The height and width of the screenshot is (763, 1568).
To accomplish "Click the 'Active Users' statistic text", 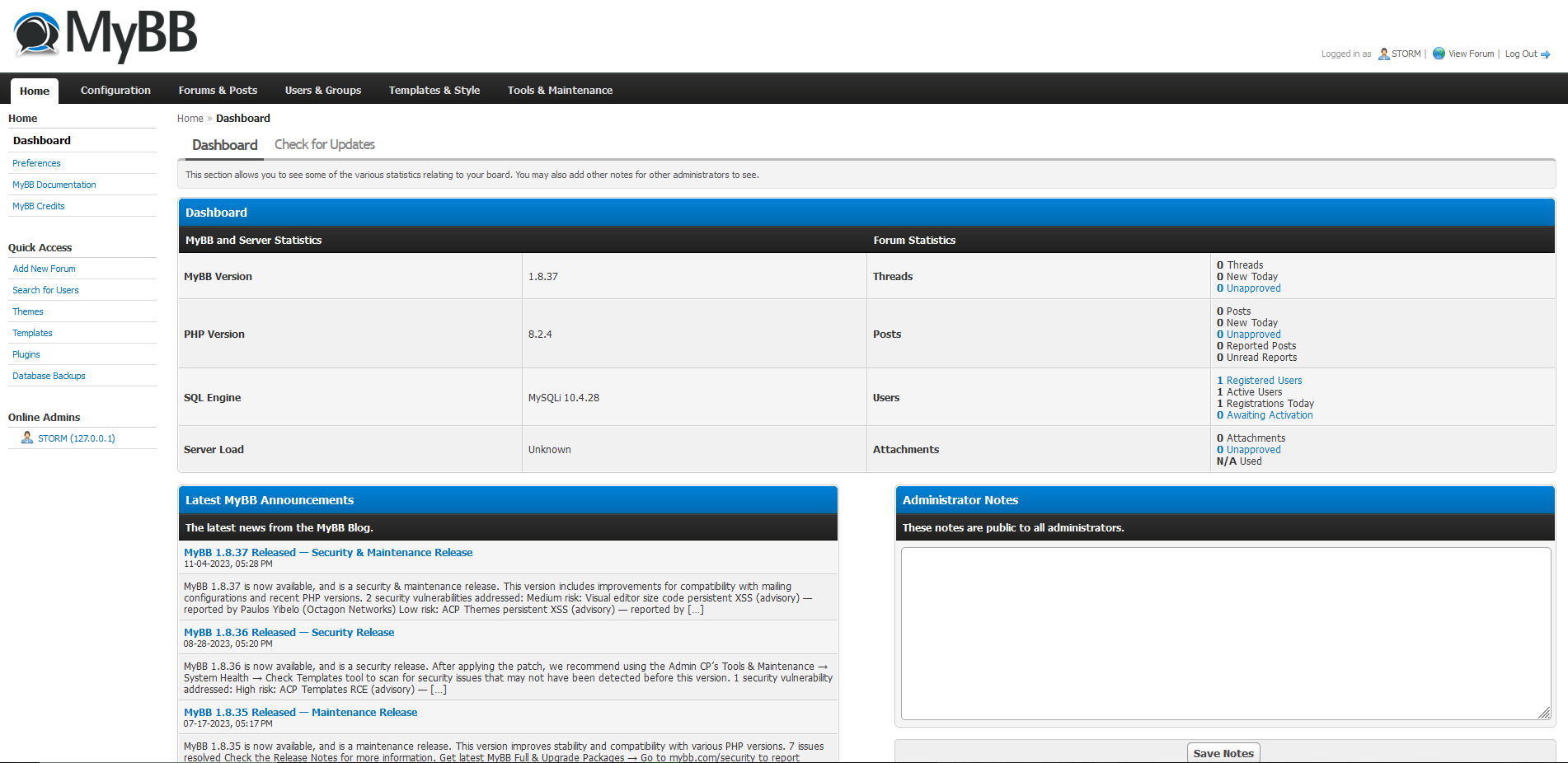I will (1249, 392).
